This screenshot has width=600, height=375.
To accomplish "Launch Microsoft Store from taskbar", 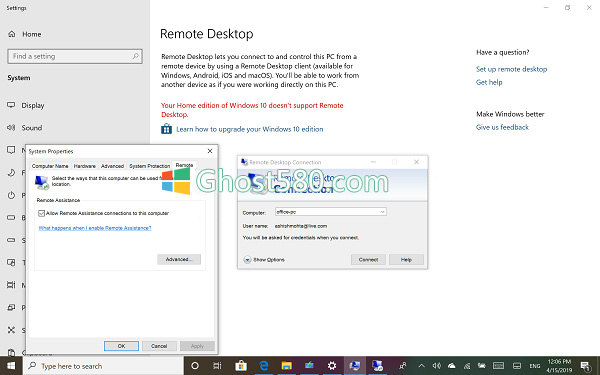I will tap(241, 366).
